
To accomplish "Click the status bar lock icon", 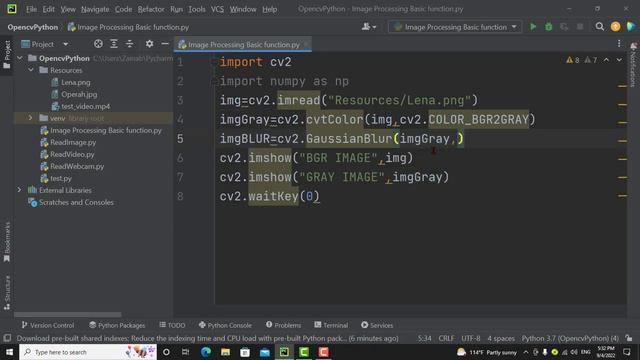I will [x=629, y=338].
